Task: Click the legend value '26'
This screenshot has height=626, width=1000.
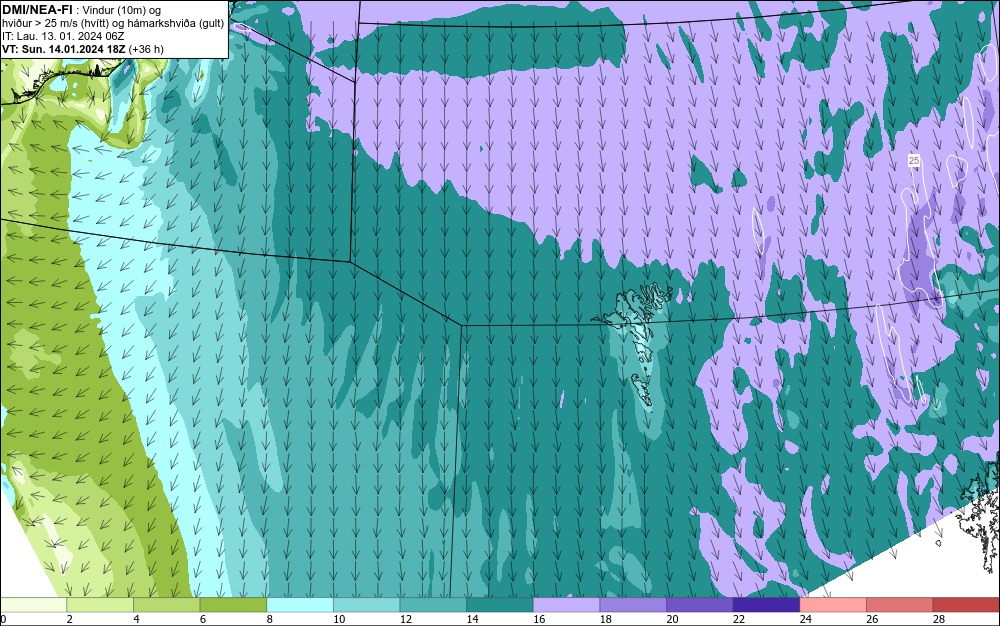Action: coord(872,619)
